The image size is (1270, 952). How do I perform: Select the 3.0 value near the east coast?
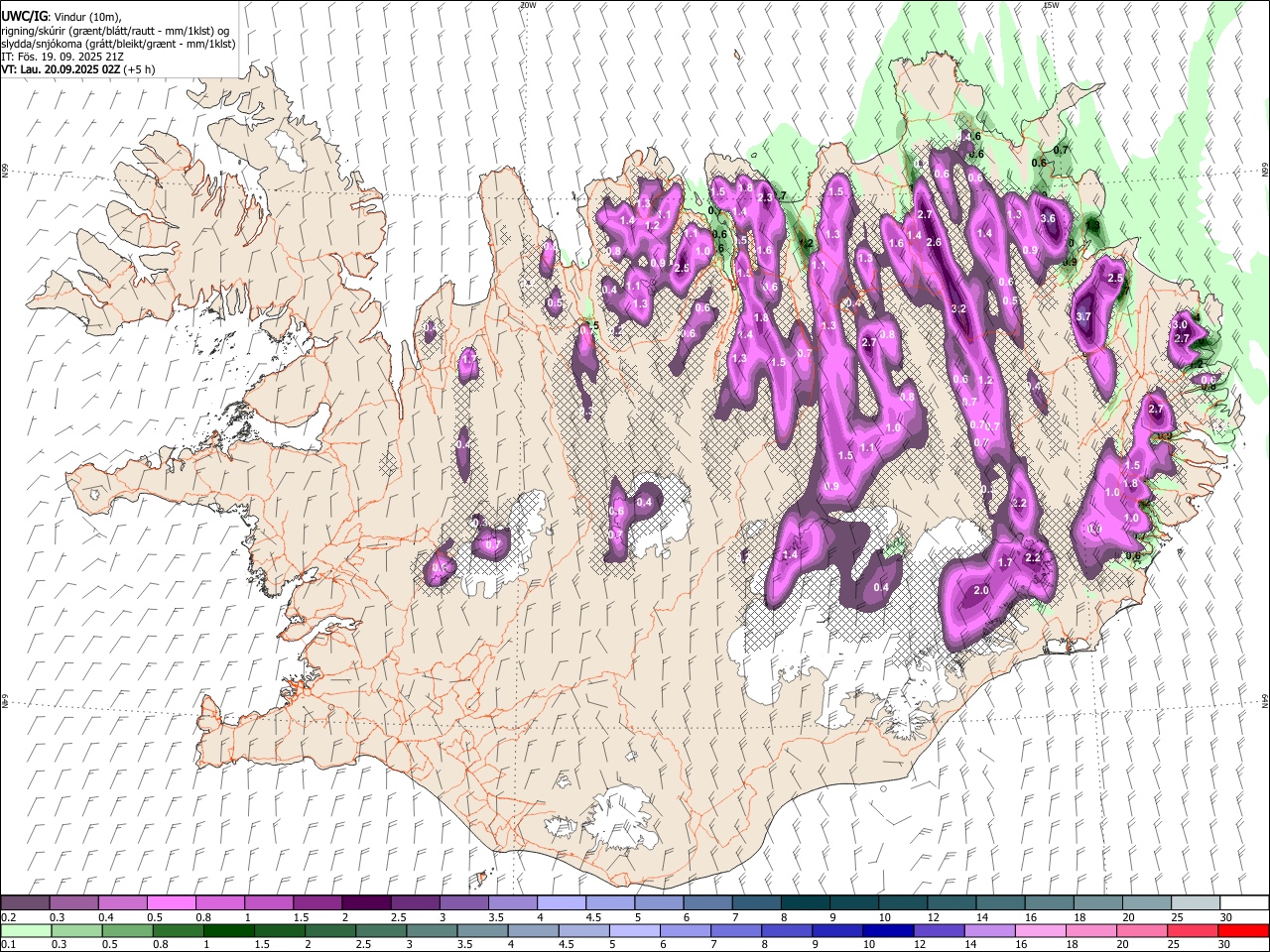1180,325
